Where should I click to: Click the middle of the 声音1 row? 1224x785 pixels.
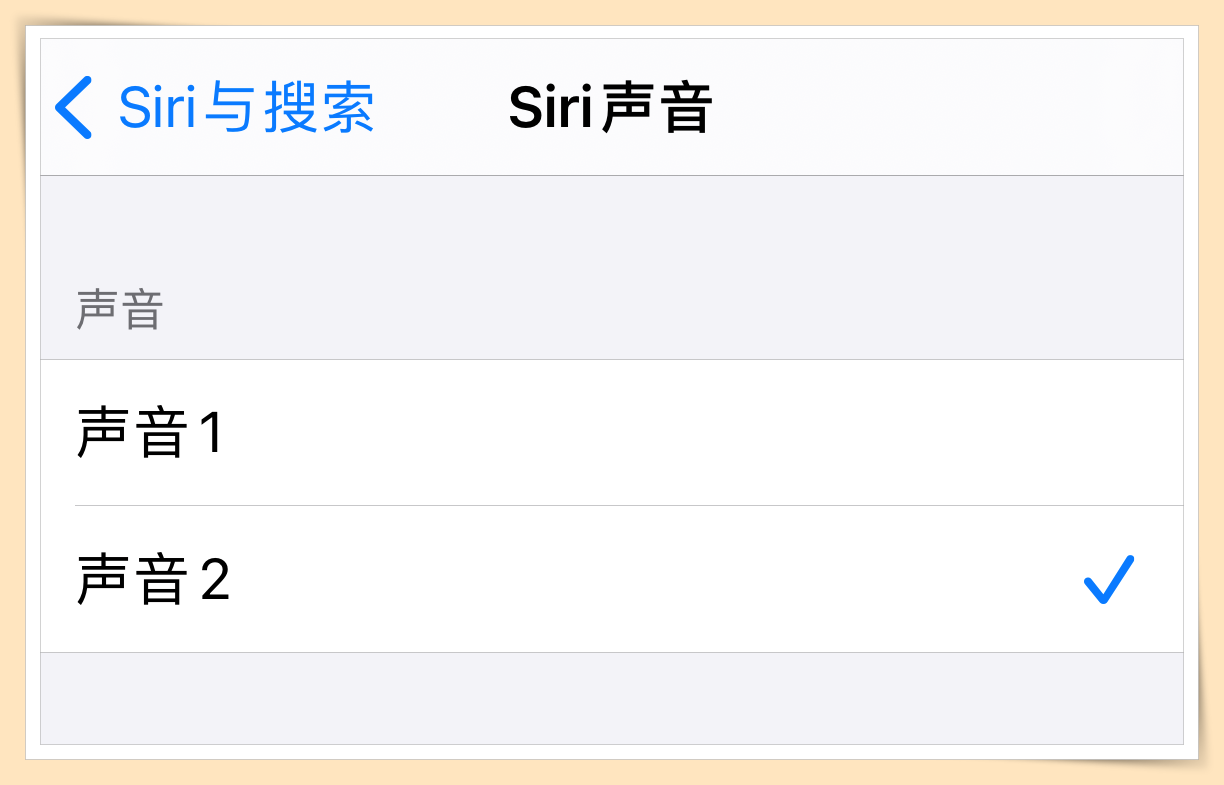612,433
